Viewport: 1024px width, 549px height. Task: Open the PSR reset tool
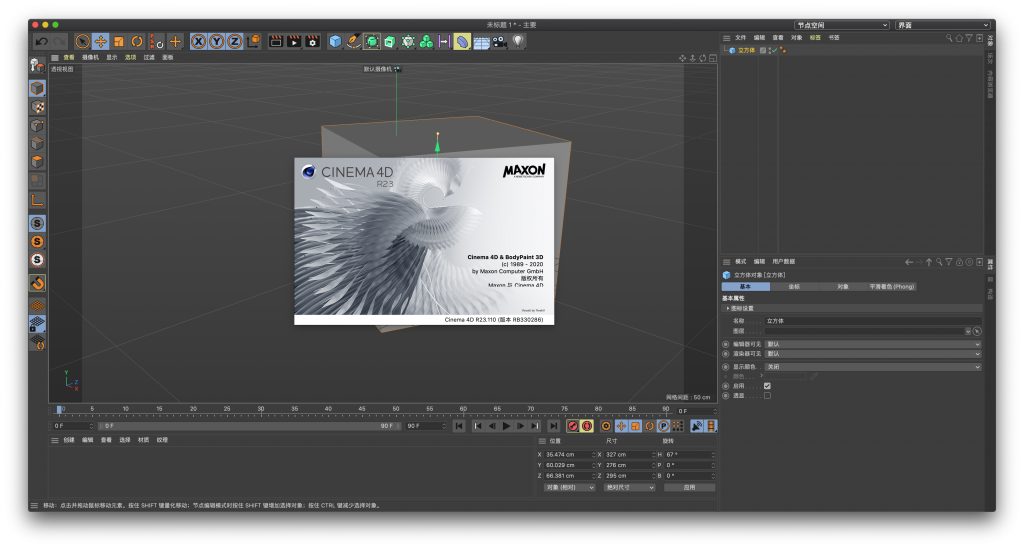point(157,41)
